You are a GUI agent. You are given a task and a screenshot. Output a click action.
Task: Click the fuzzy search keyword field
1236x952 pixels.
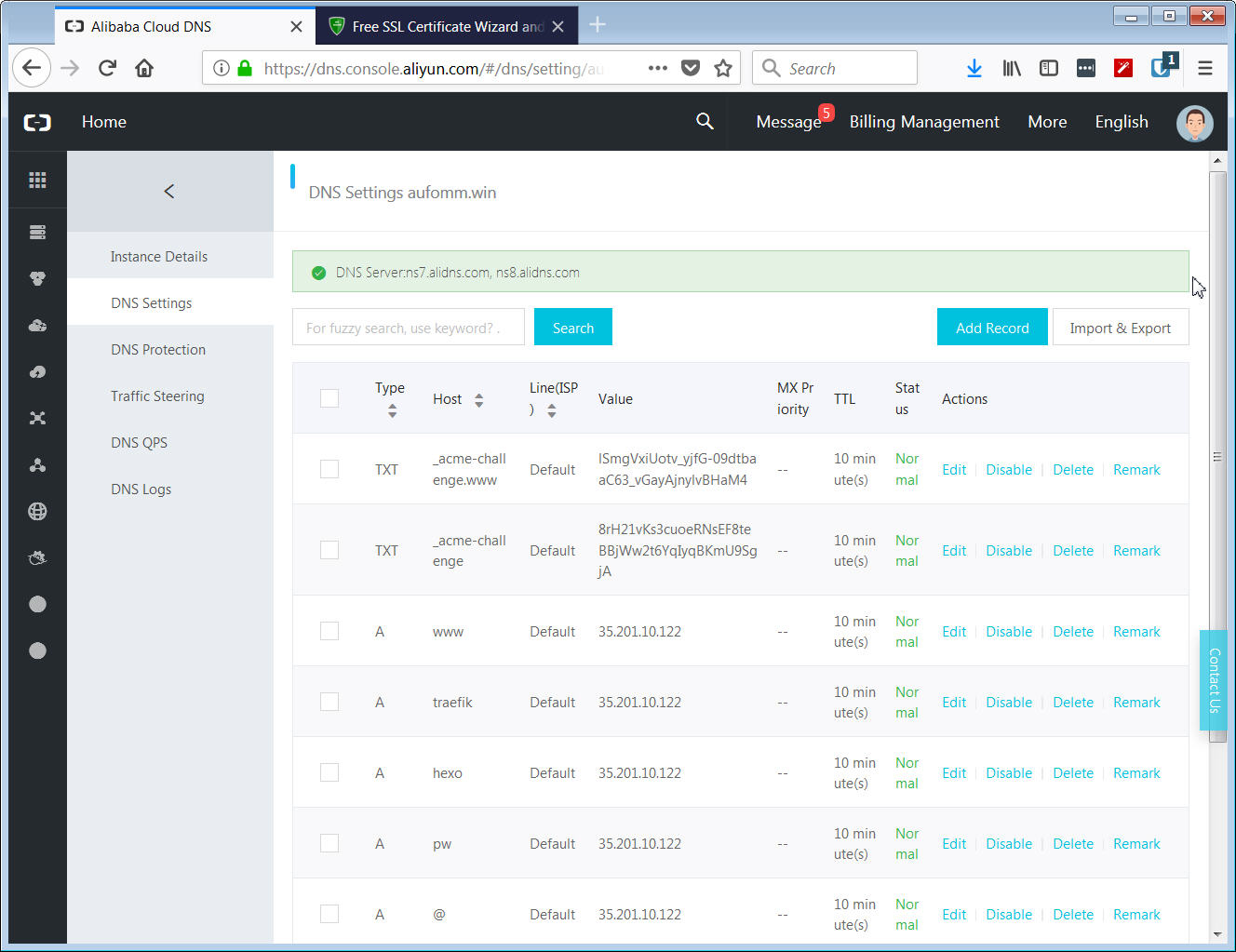pos(408,328)
